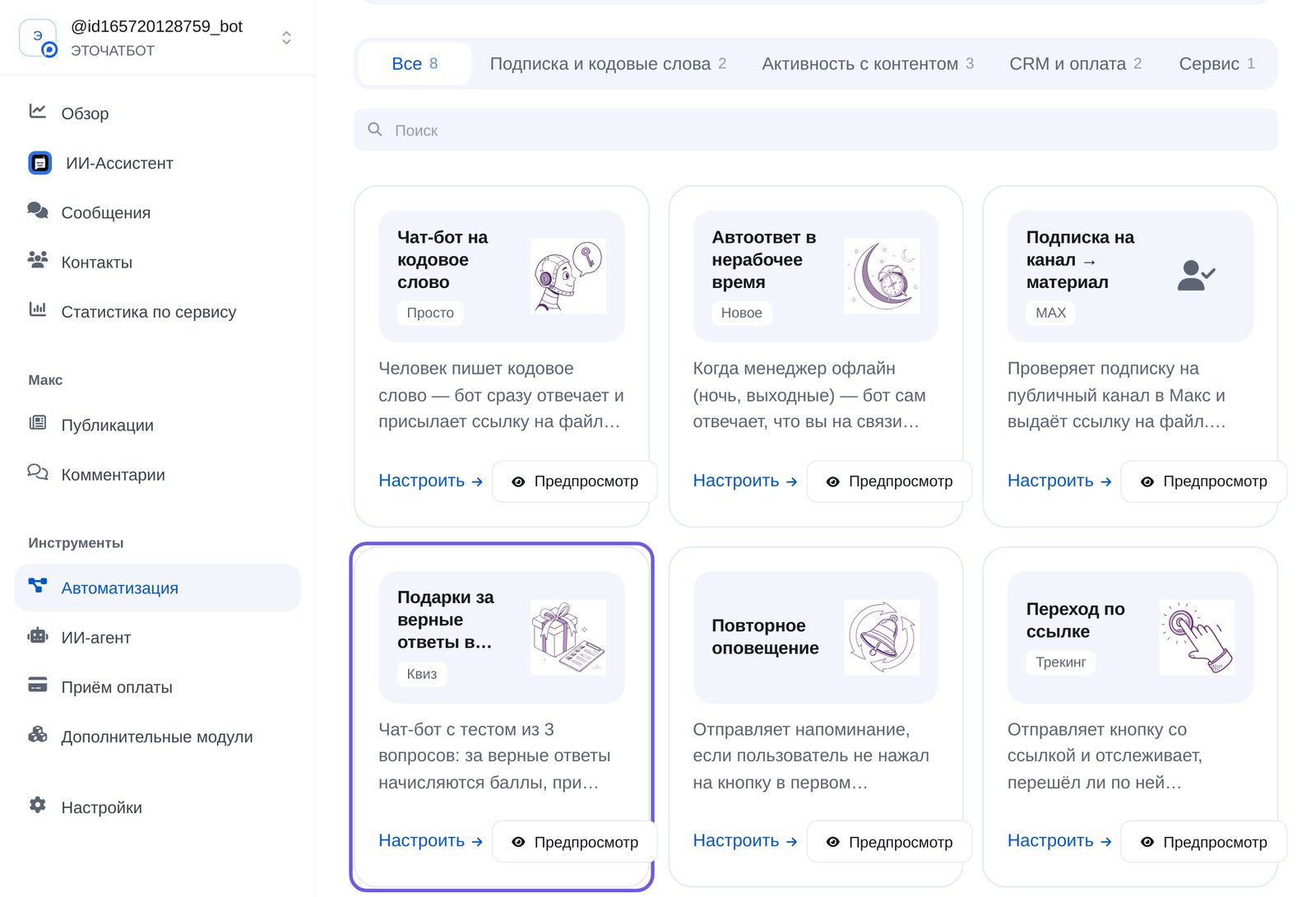Click the Дополнительные модули cubes icon
The image size is (1316, 897).
tap(38, 734)
